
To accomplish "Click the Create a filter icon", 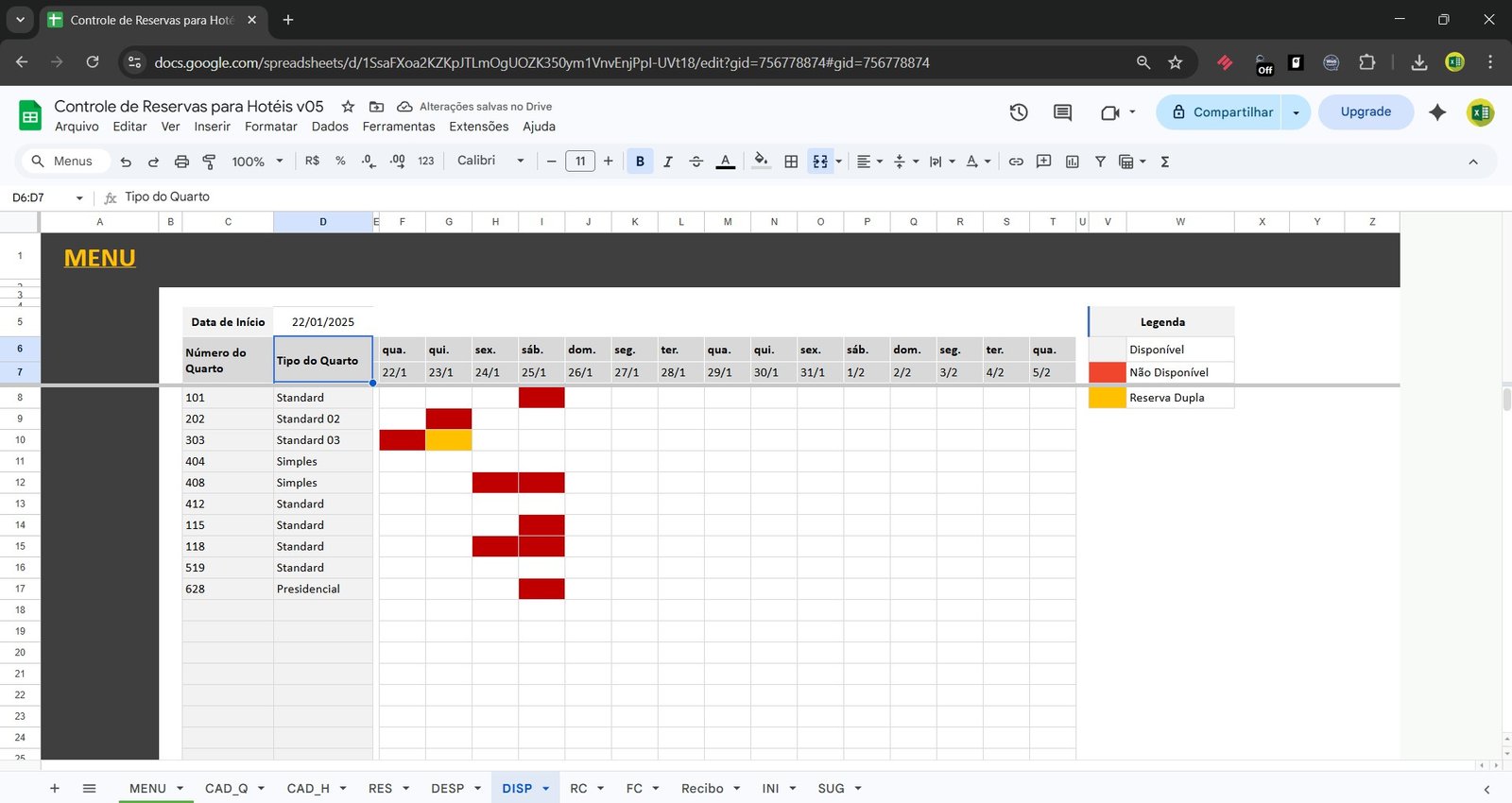I will tap(1100, 162).
